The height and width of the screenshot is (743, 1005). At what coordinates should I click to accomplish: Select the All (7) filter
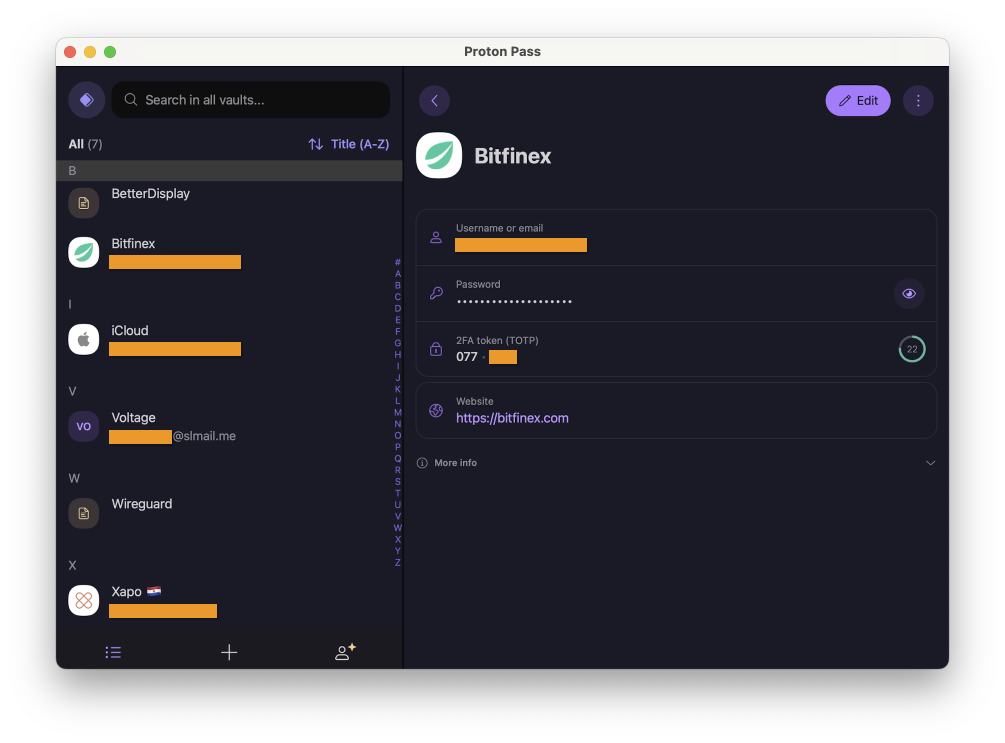85,144
